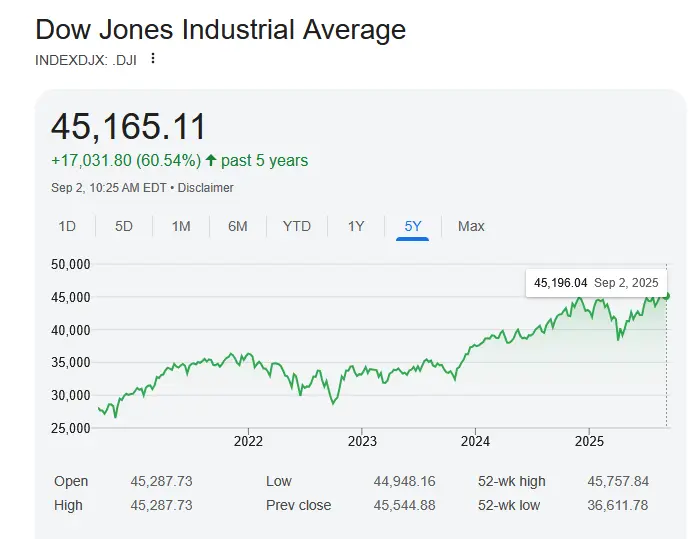Open the Disclaimer link
The width and height of the screenshot is (697, 539).
coord(206,187)
